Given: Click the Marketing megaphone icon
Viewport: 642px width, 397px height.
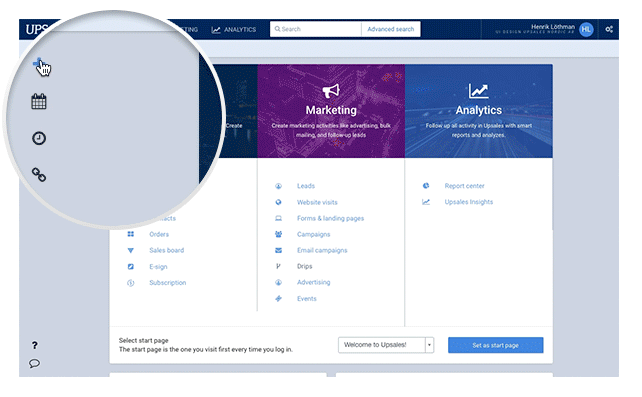Looking at the screenshot, I should coord(331,91).
